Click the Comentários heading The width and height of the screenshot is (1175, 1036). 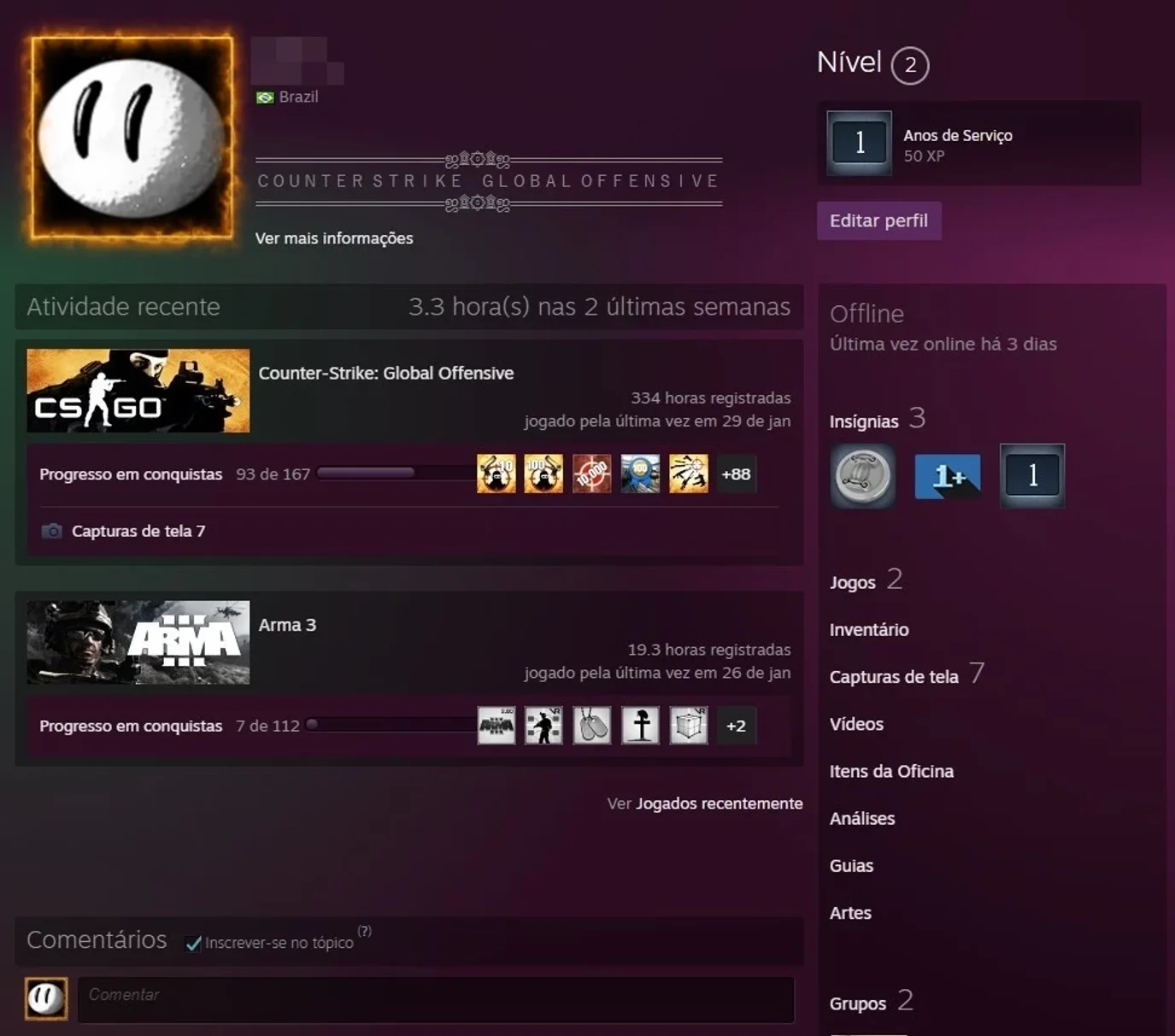click(97, 939)
